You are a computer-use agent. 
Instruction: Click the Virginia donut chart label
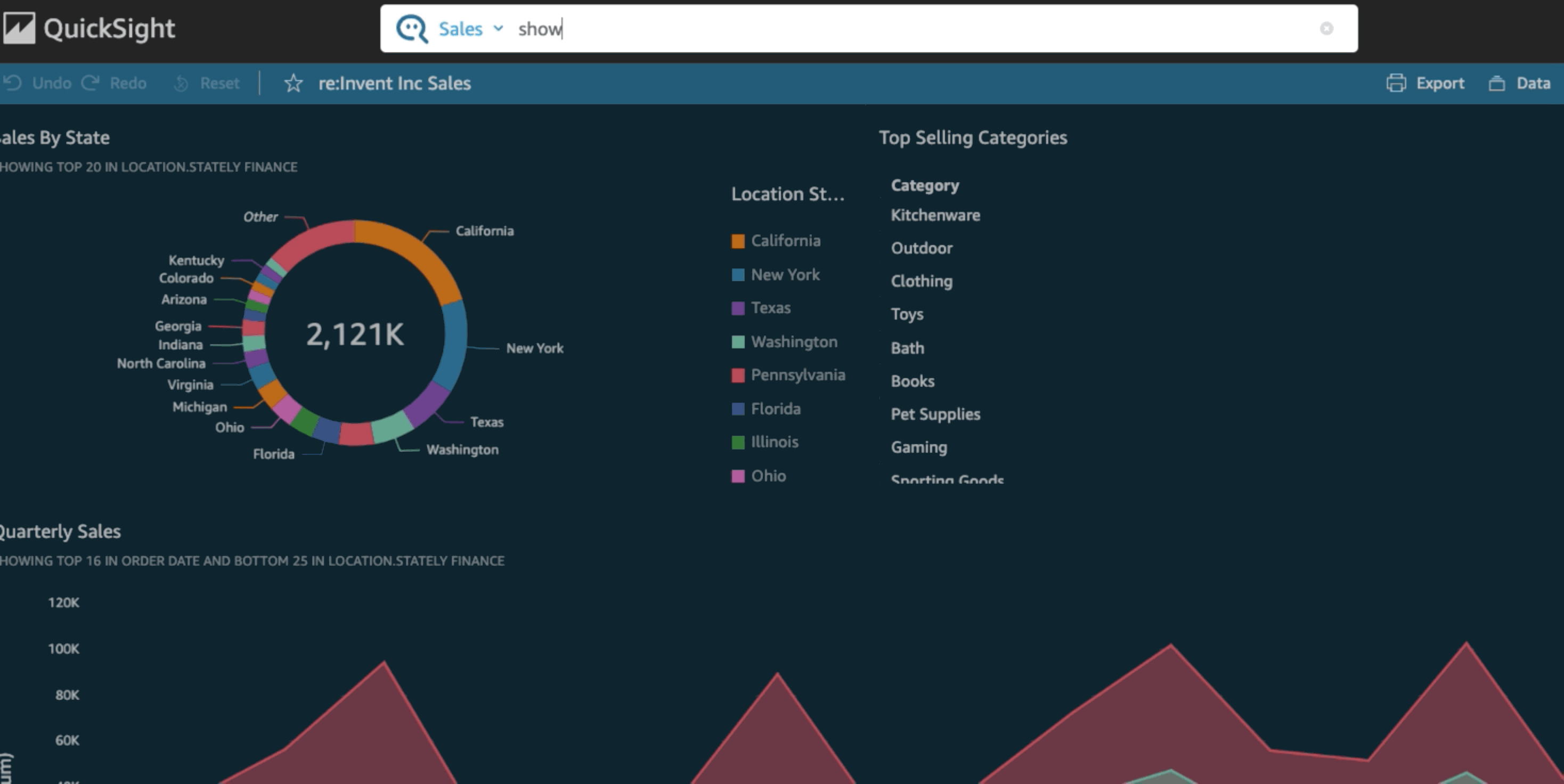pos(190,385)
